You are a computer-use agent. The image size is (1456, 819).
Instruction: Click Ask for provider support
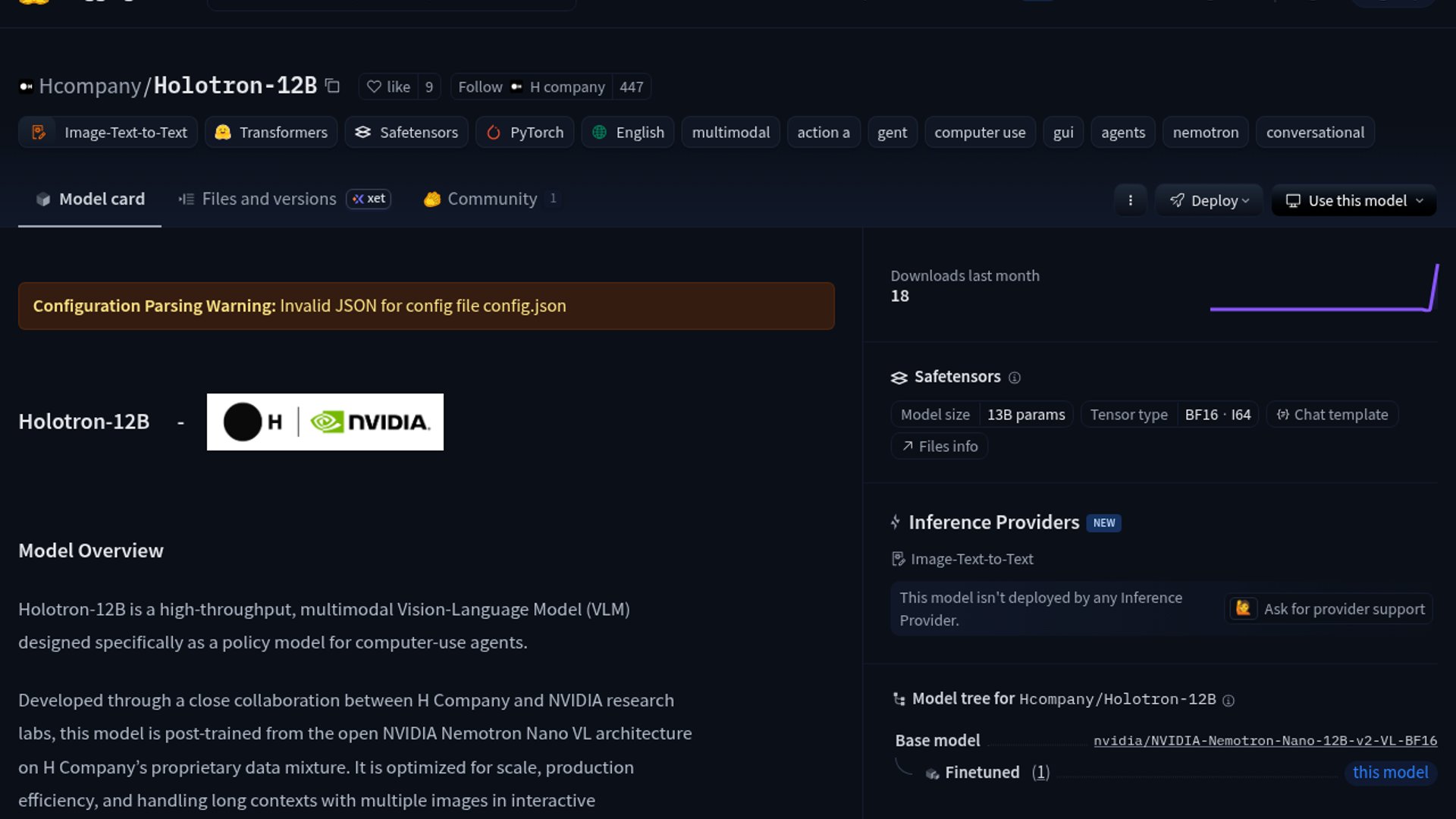coord(1329,609)
